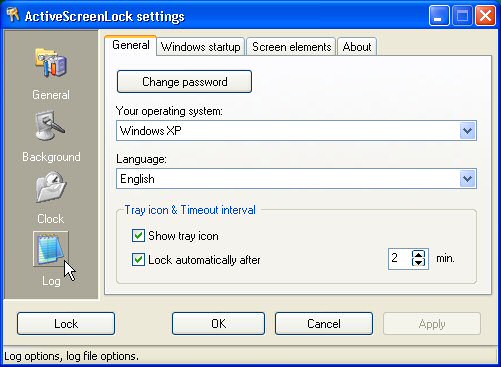The height and width of the screenshot is (367, 501).
Task: Increase lock timeout with the up arrow
Action: pyautogui.click(x=419, y=254)
